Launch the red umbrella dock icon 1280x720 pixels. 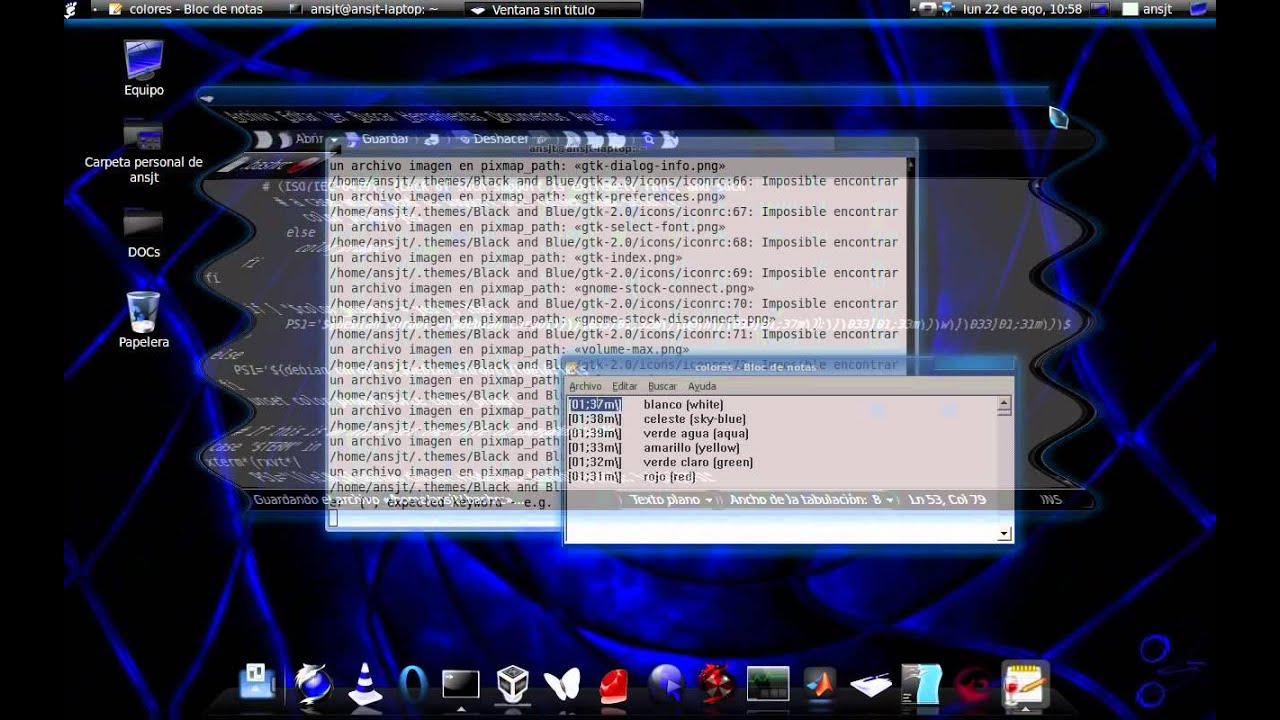coord(716,684)
